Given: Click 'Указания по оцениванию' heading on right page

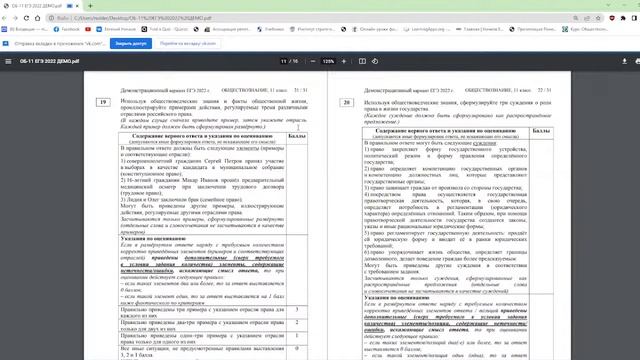Looking at the screenshot, I should tap(396, 298).
